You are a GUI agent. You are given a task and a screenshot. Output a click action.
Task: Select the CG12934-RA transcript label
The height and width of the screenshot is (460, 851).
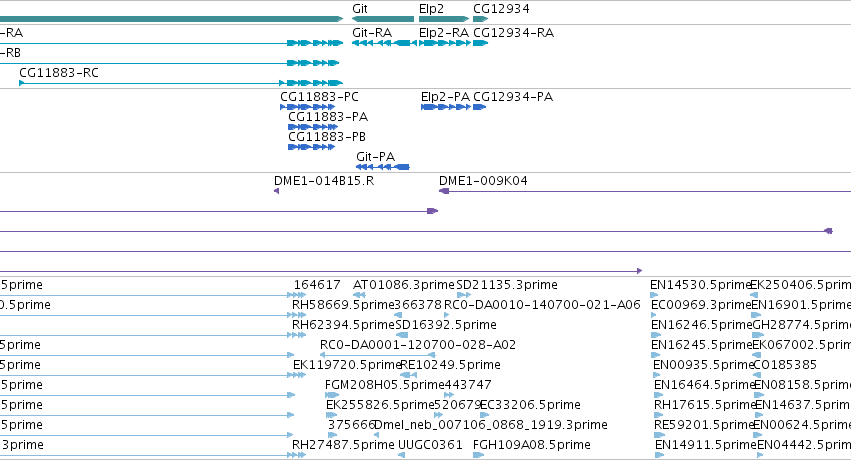coord(513,33)
